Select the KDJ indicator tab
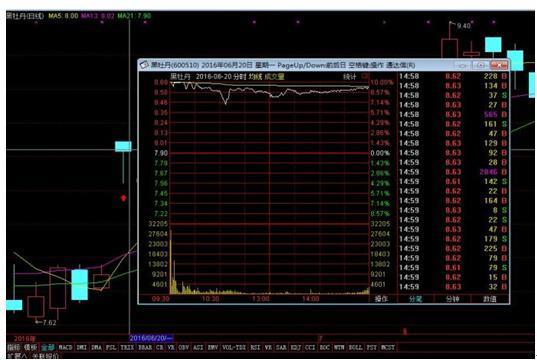The width and height of the screenshot is (537, 360). (x=295, y=347)
